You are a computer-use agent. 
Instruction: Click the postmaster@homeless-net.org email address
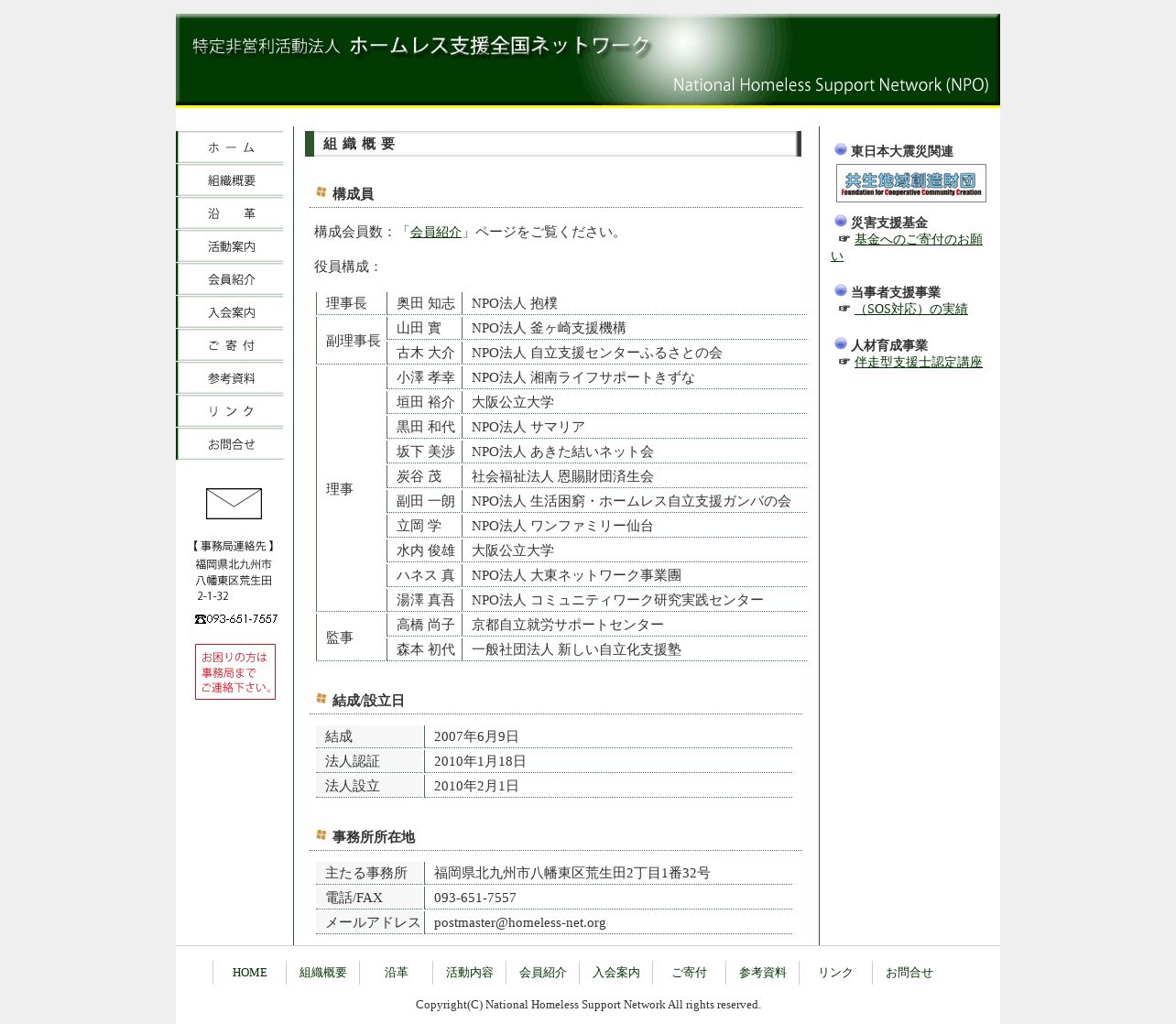click(x=520, y=922)
